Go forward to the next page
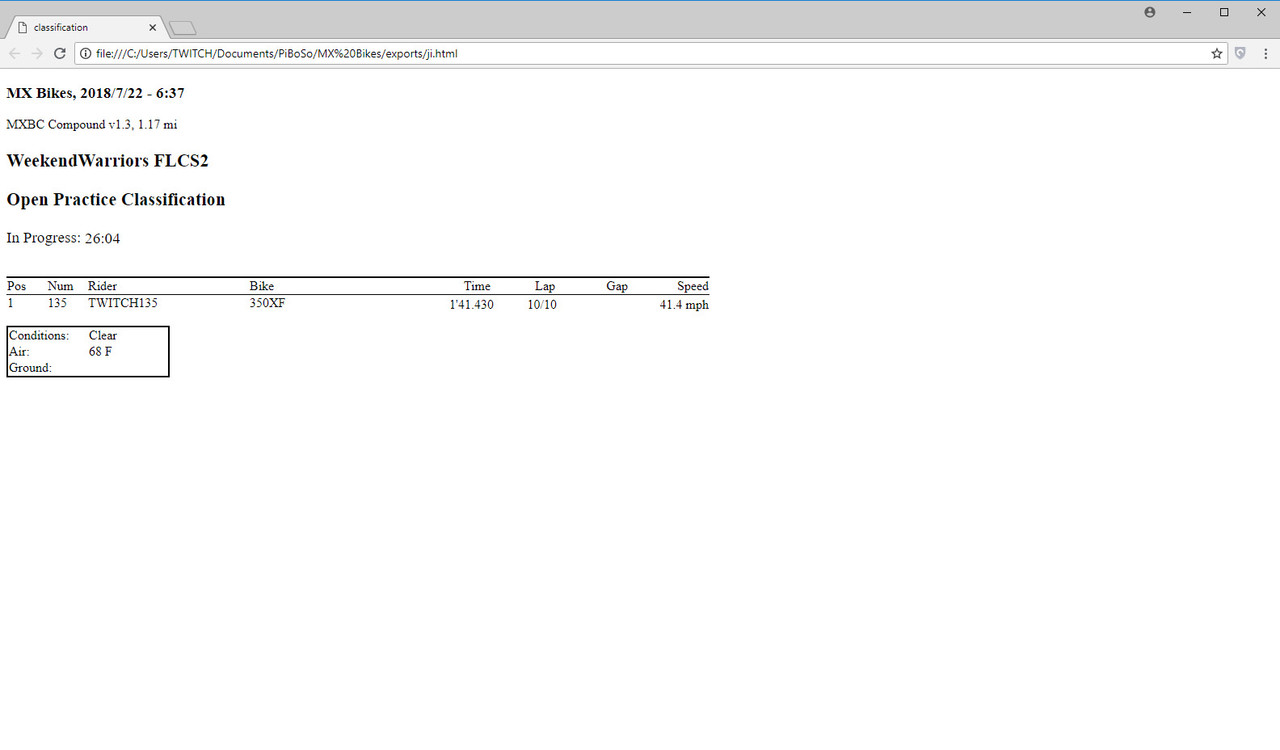Viewport: 1280px width, 750px height. tap(37, 54)
